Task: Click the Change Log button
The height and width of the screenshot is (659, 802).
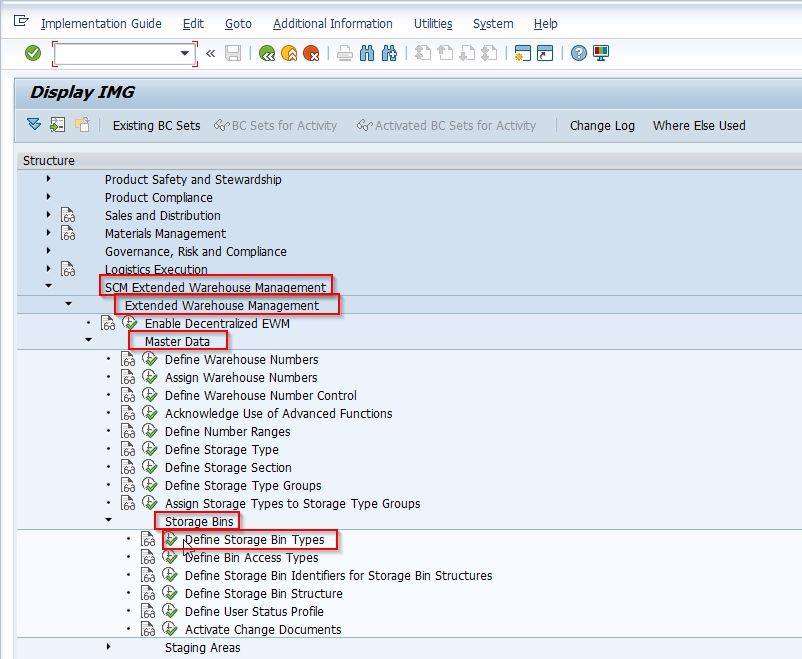Action: [x=602, y=125]
